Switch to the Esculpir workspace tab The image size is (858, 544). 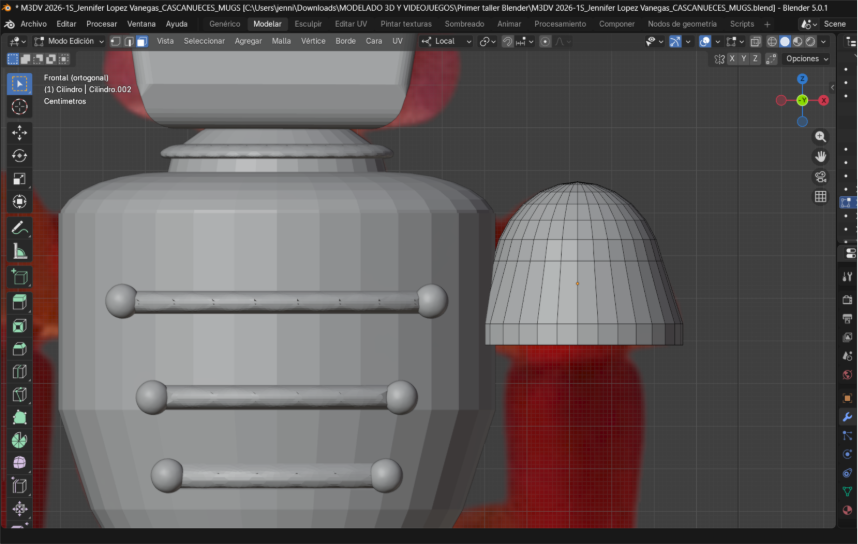point(307,23)
